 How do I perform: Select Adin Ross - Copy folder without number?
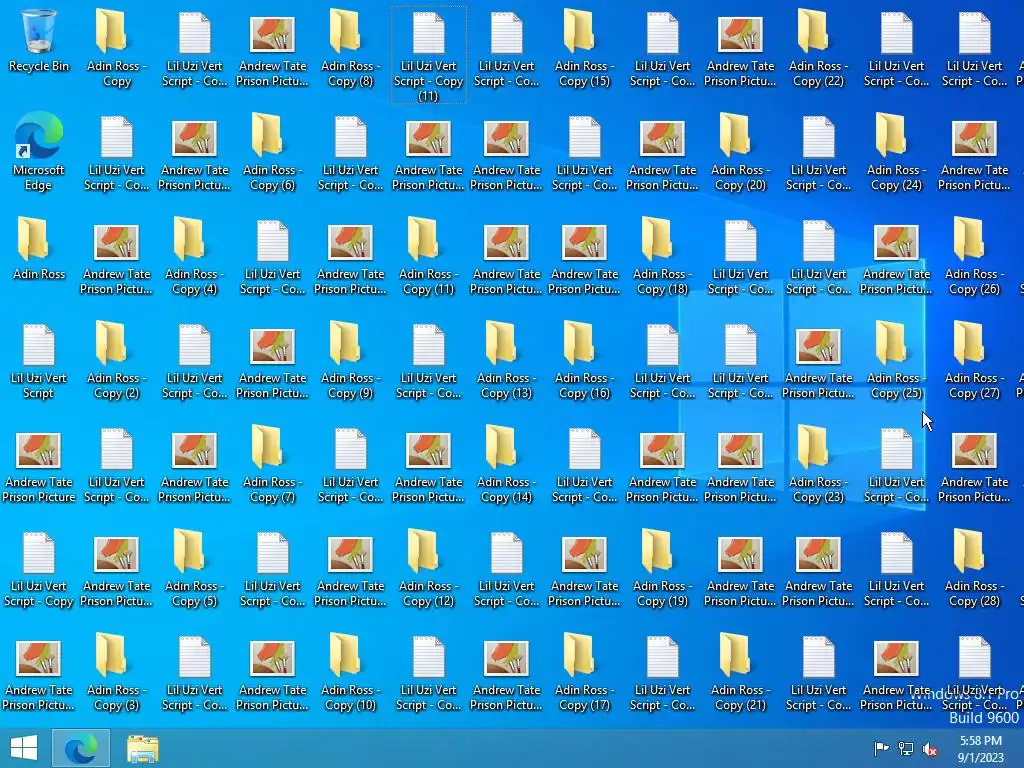tap(116, 48)
